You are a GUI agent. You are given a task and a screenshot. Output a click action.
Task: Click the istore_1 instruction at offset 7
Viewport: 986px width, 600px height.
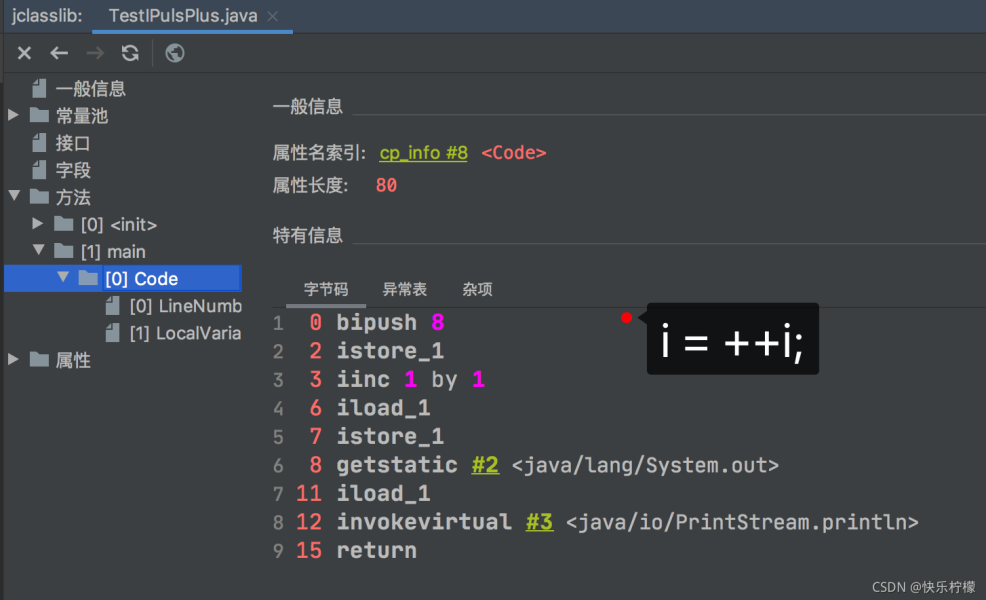point(390,436)
